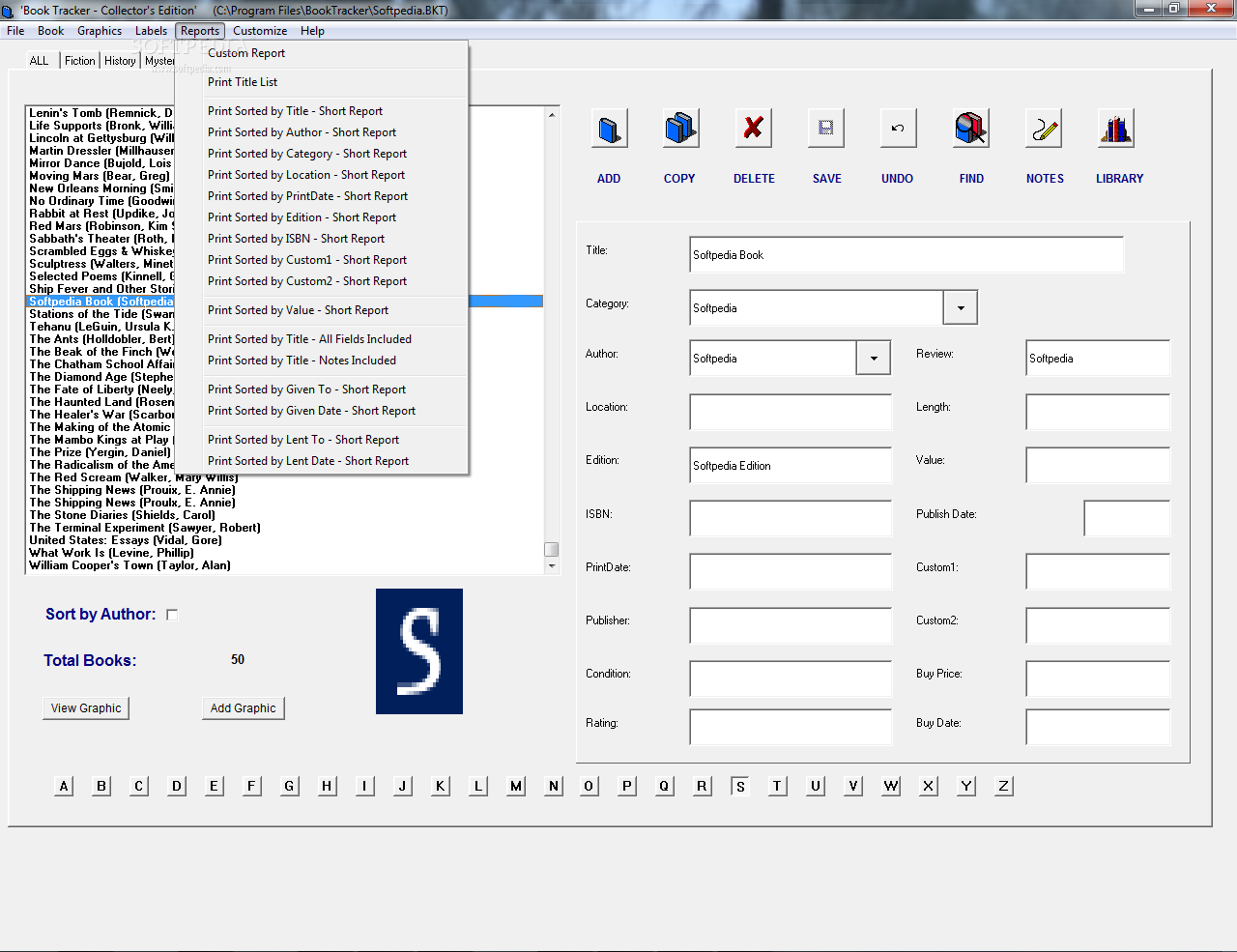This screenshot has height=952, width=1237.
Task: Select 'The Diamond Age' book row
Action: pos(101,377)
